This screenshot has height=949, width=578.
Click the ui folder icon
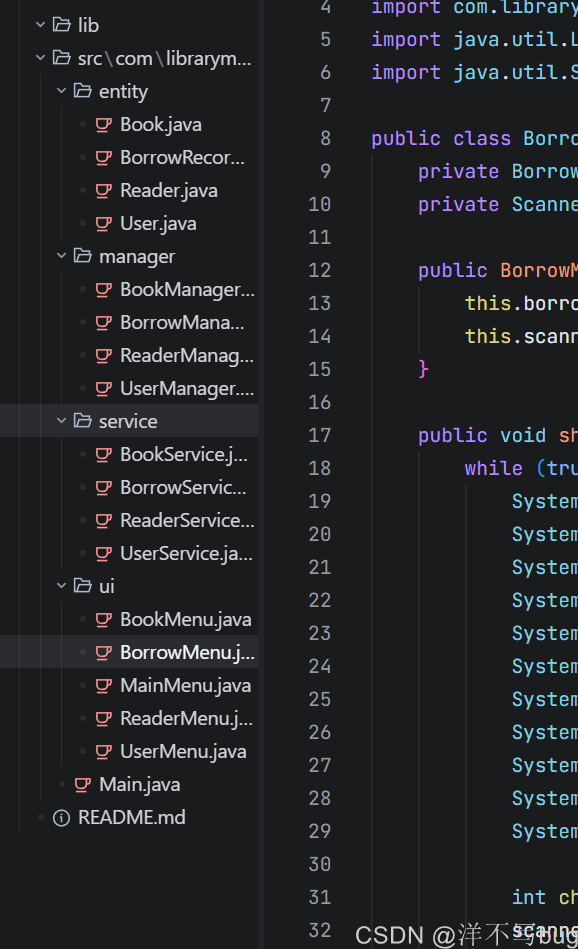pos(82,586)
